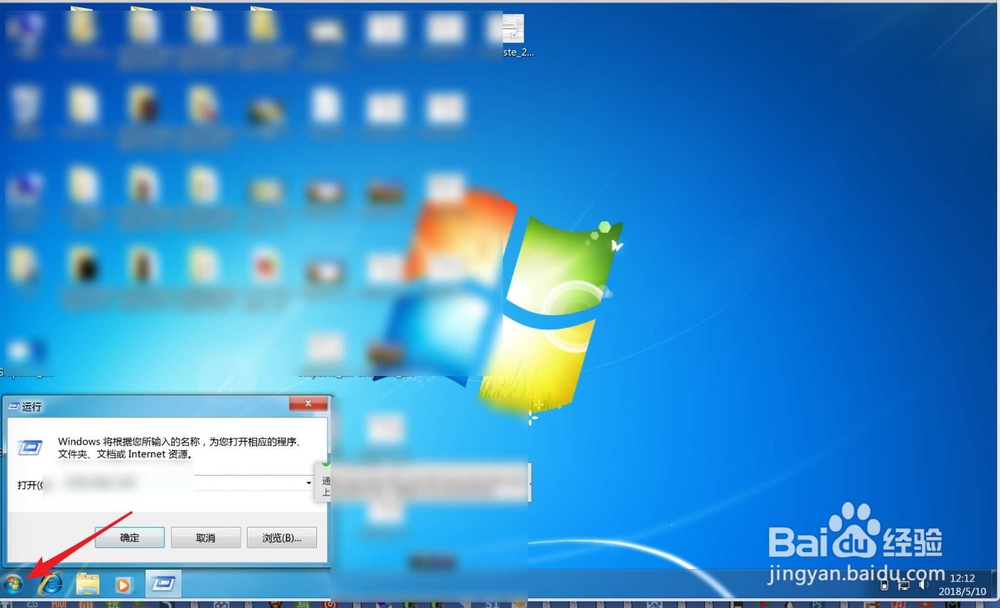This screenshot has height=608, width=1000.
Task: Launch Internet Explorer from the taskbar
Action: pyautogui.click(x=50, y=584)
